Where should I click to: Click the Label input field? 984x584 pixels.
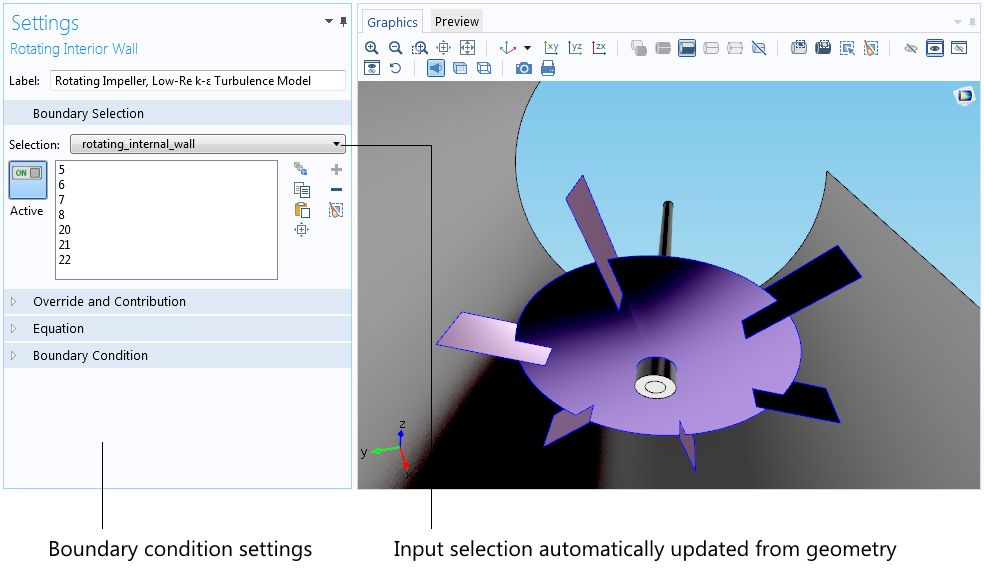198,80
